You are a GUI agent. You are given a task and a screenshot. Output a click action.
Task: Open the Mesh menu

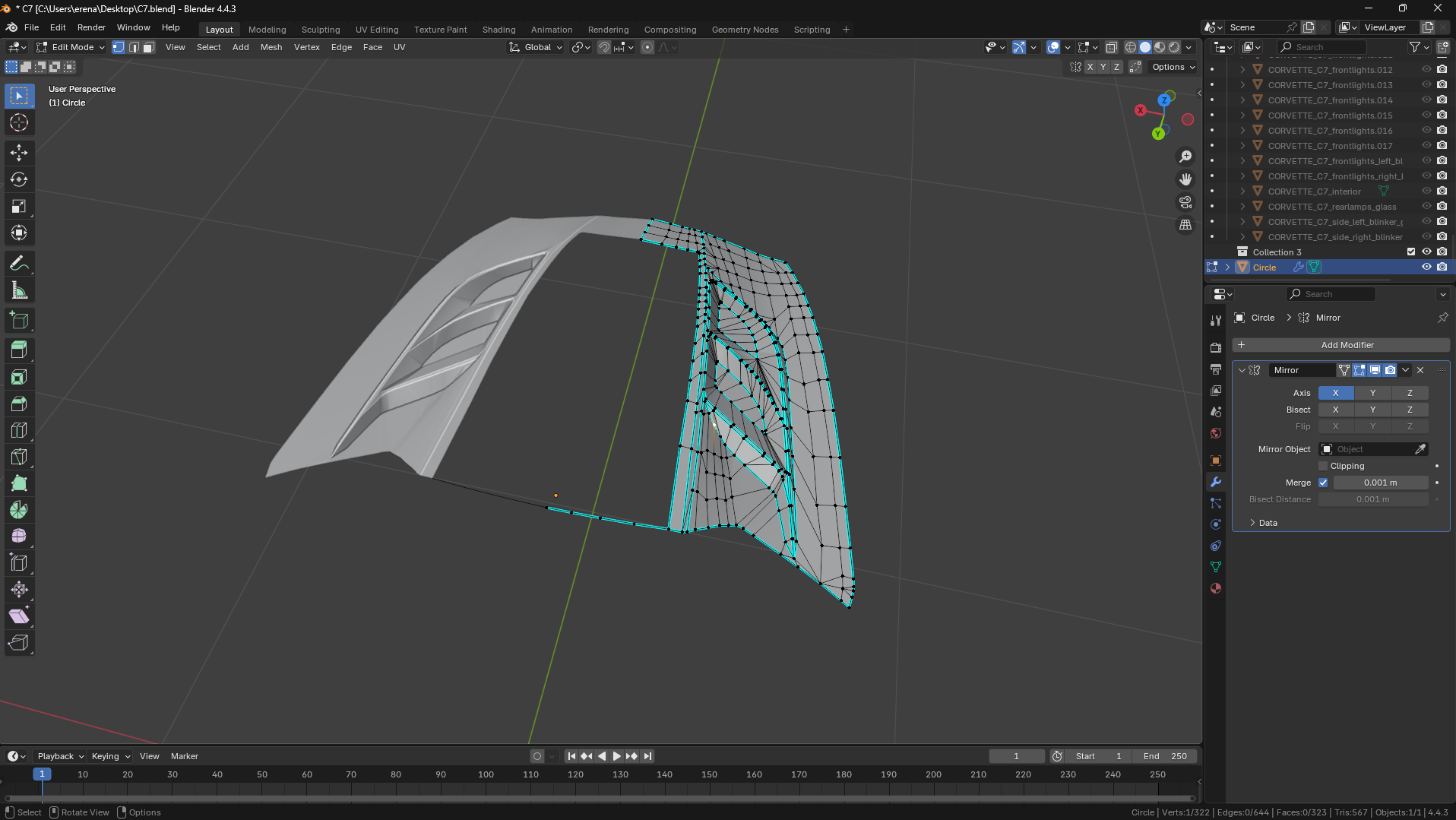(271, 47)
